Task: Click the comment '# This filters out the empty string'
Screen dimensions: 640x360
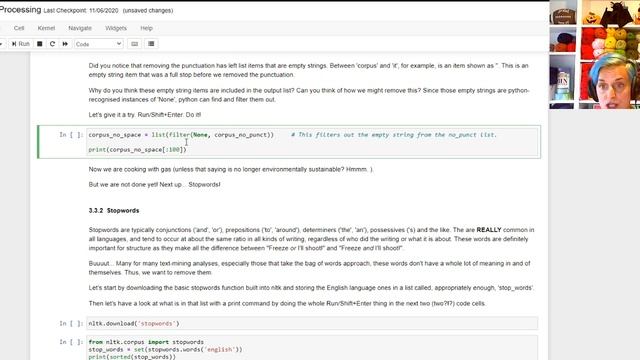Action: [394, 135]
